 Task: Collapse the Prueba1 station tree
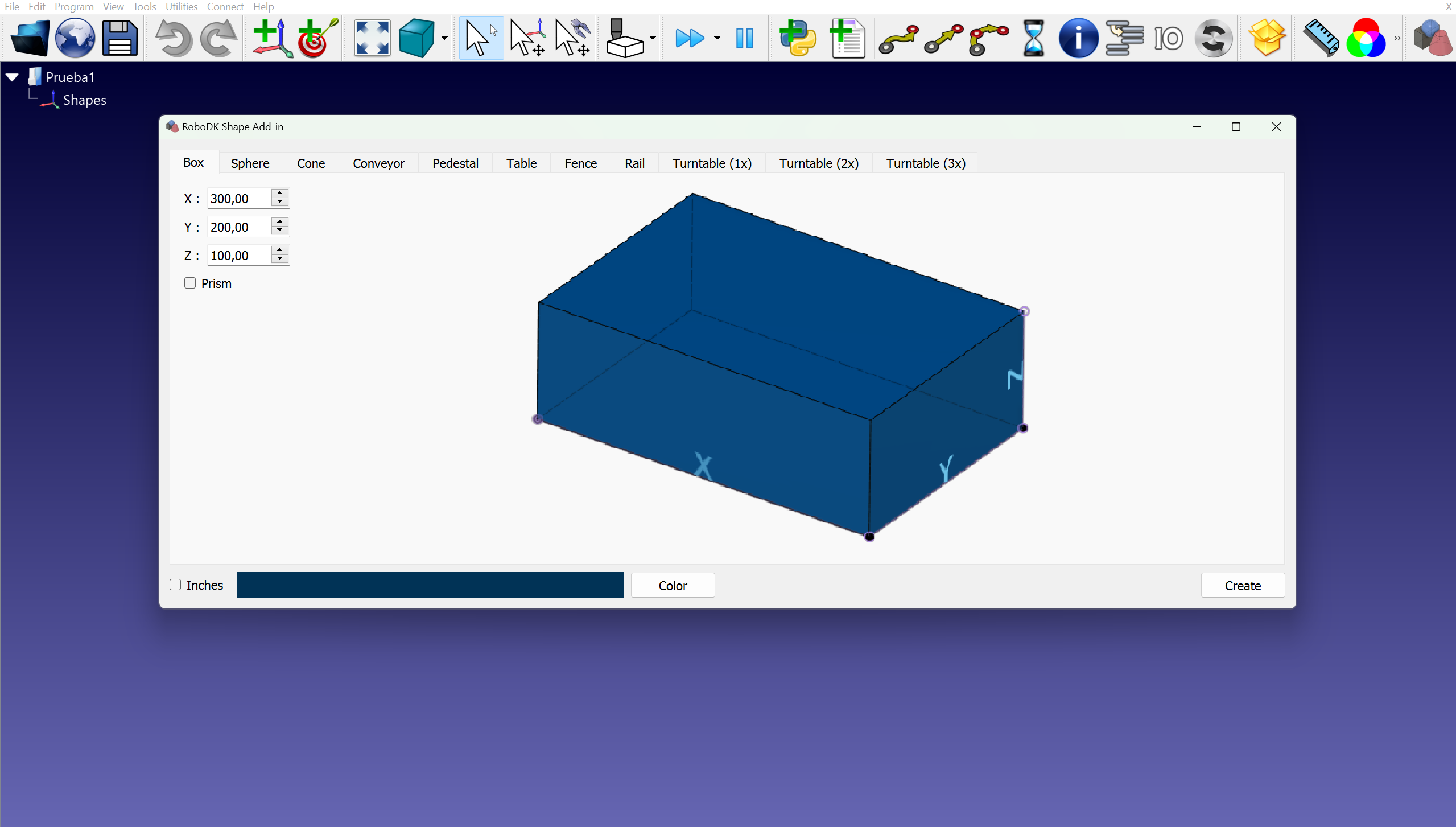coord(12,77)
